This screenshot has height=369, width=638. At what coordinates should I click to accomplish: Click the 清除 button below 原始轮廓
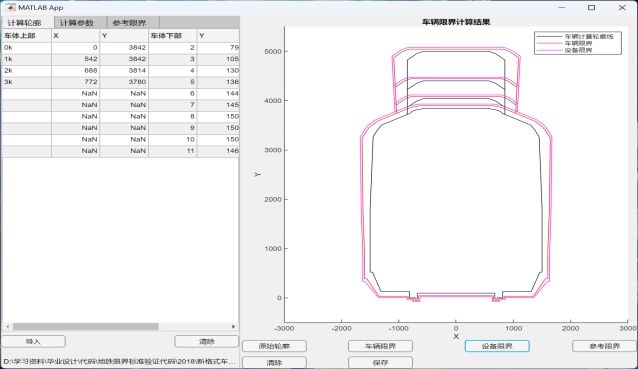(x=274, y=362)
